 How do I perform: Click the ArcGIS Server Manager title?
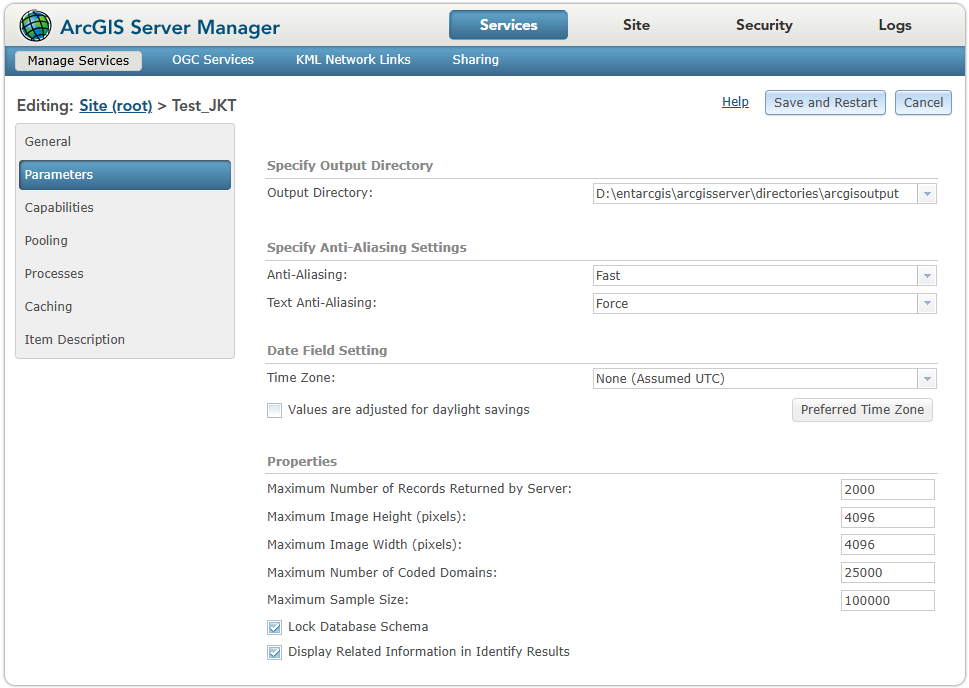click(x=169, y=27)
